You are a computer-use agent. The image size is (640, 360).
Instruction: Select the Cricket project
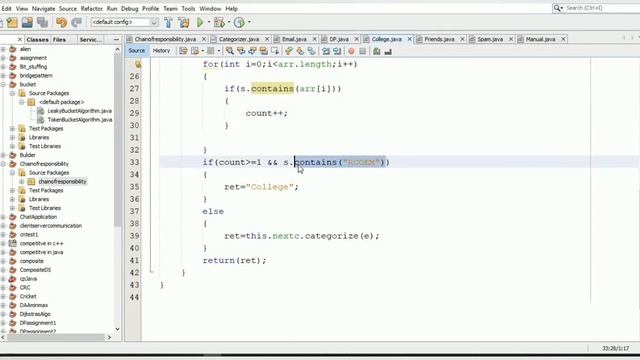tap(28, 296)
